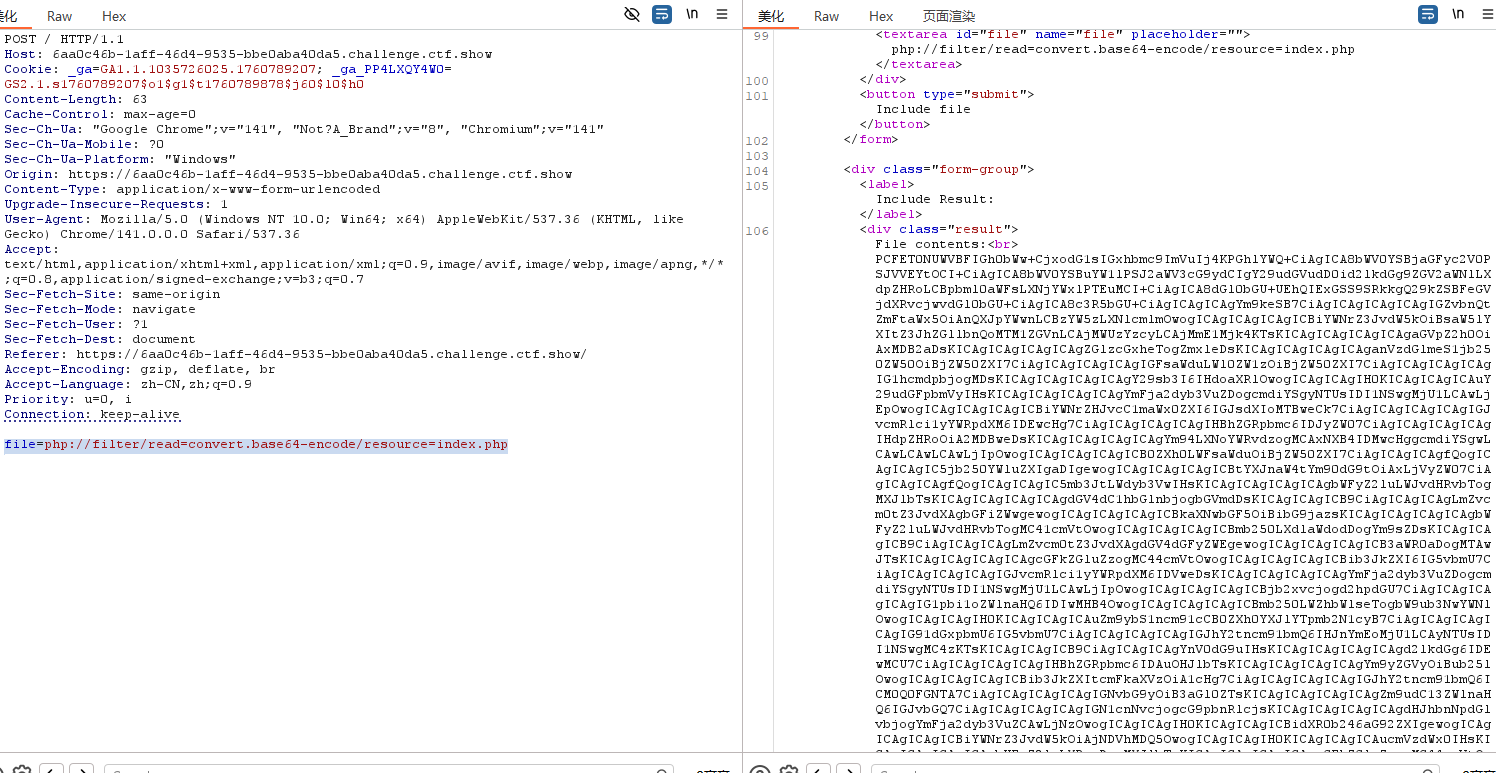Click the div class="result" line
This screenshot has width=1496, height=773.
click(x=939, y=229)
